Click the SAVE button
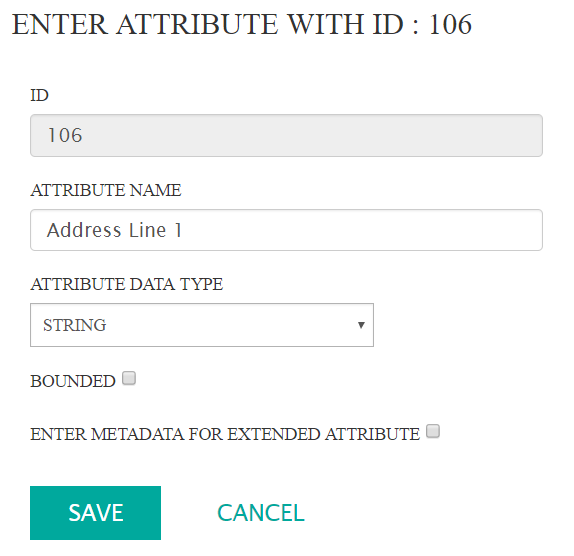574x556 pixels. [x=95, y=512]
